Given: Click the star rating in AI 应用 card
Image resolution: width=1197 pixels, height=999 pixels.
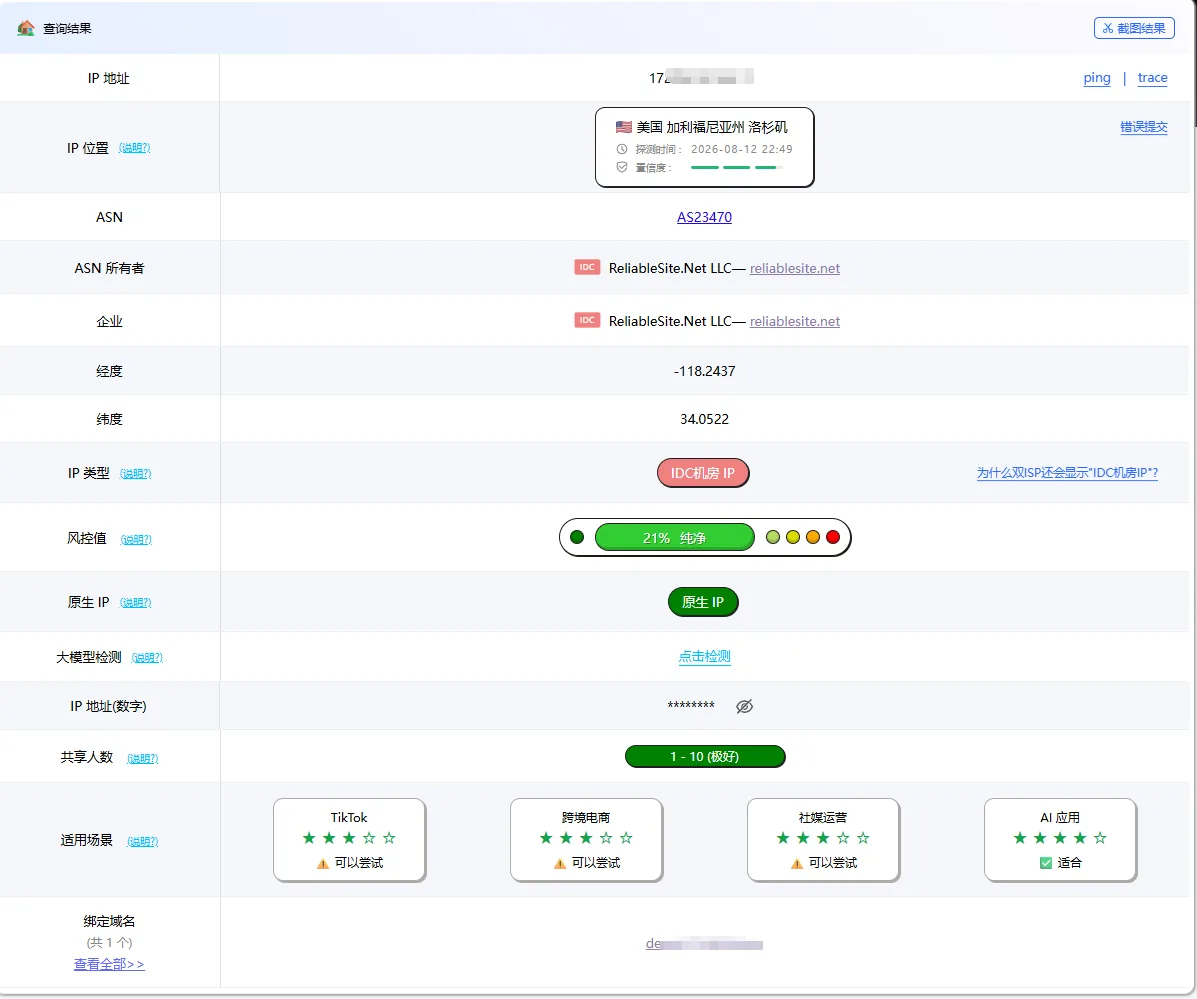Looking at the screenshot, I should coord(1060,838).
